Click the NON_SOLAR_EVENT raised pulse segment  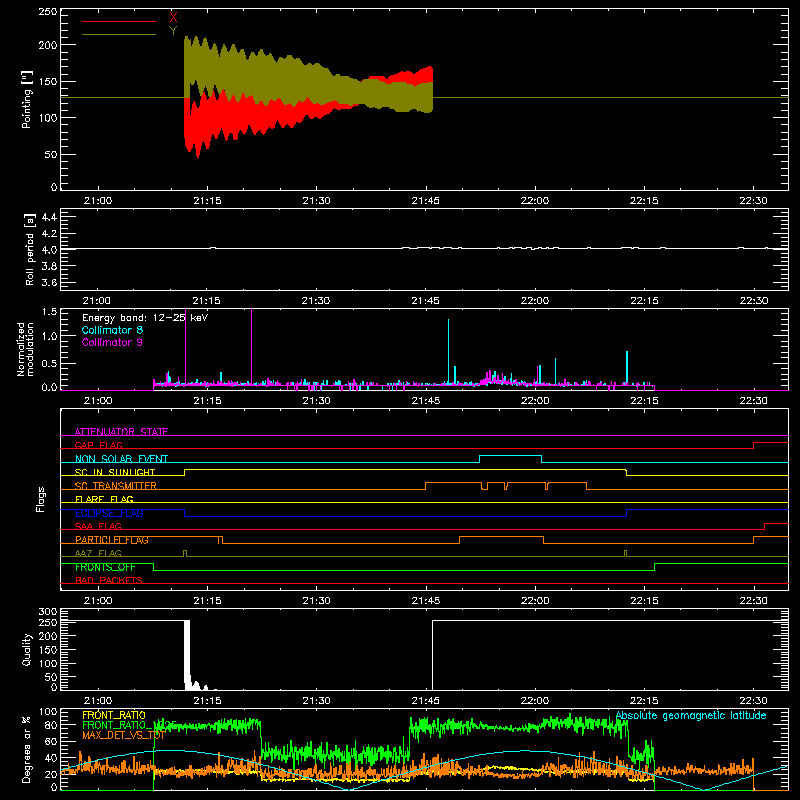[x=510, y=456]
